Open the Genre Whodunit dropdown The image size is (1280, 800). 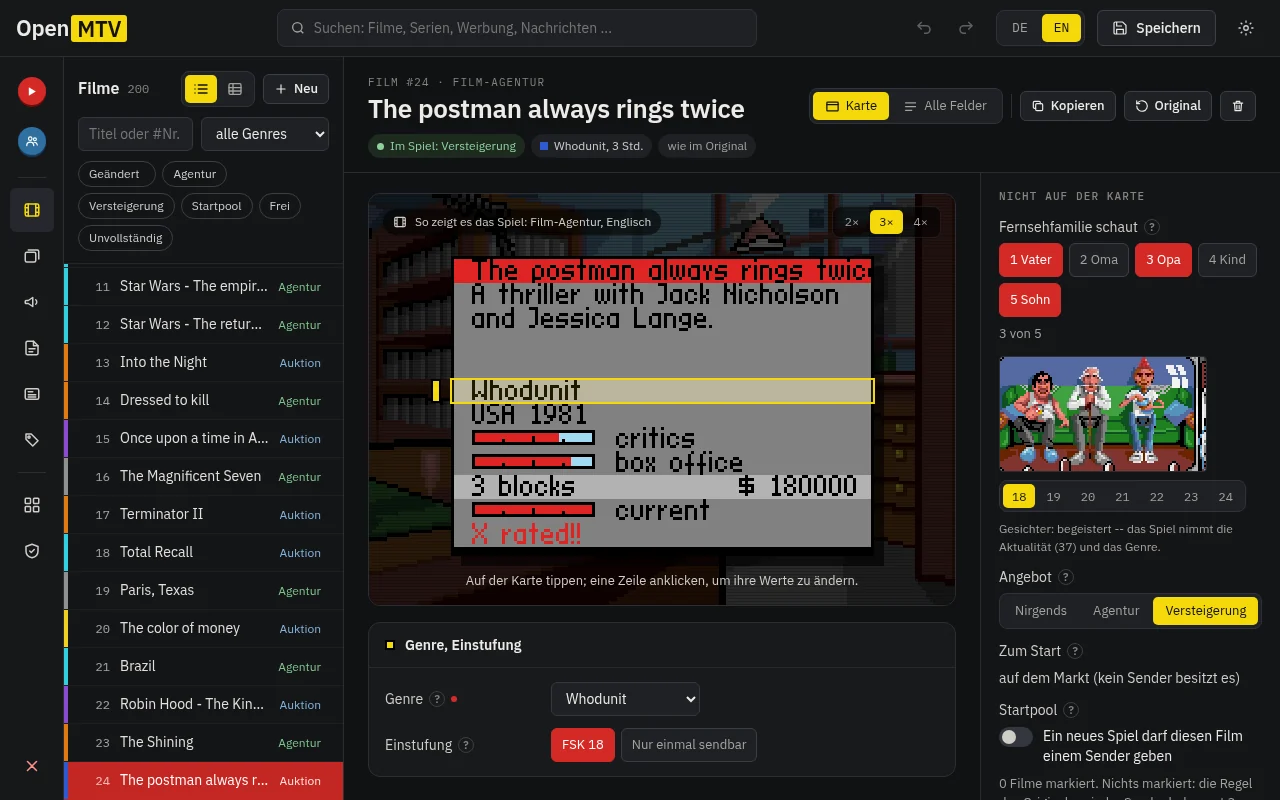tap(625, 699)
